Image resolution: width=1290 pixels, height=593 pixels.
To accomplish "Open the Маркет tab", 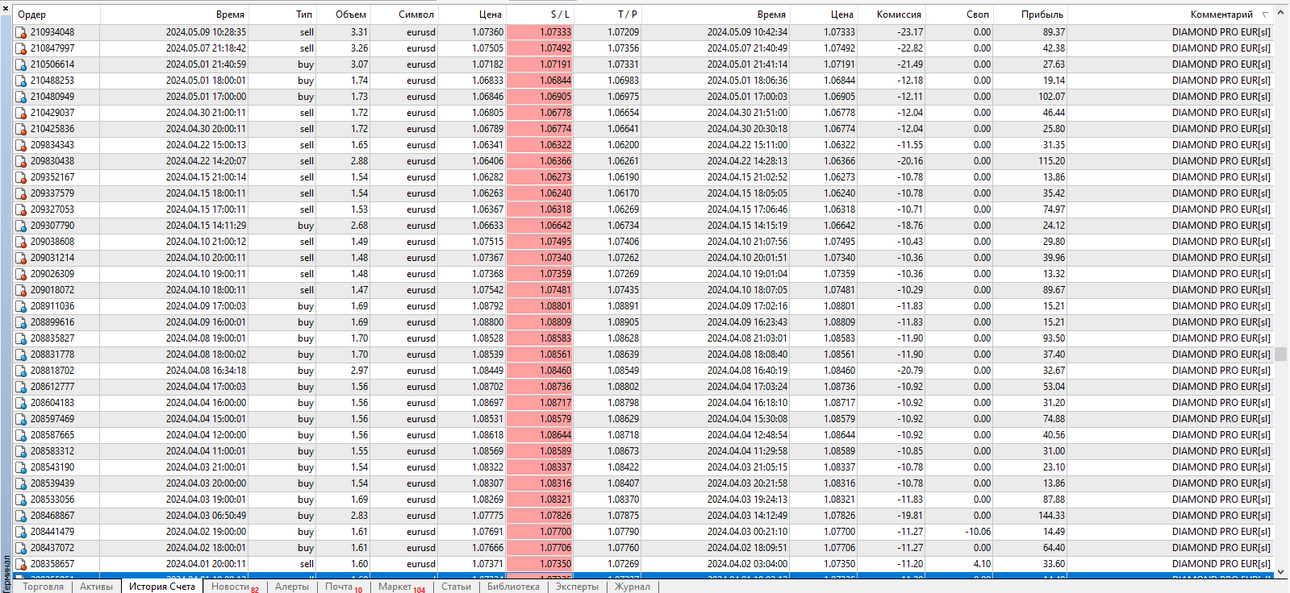I will (401, 587).
